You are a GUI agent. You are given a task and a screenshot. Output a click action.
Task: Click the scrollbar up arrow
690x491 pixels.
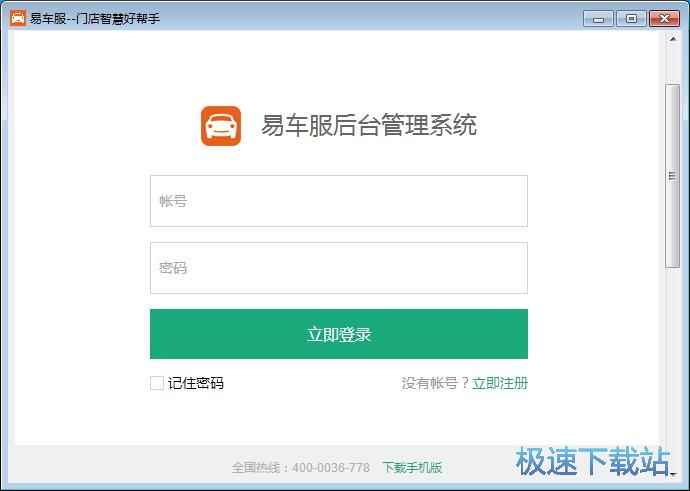tap(673, 39)
